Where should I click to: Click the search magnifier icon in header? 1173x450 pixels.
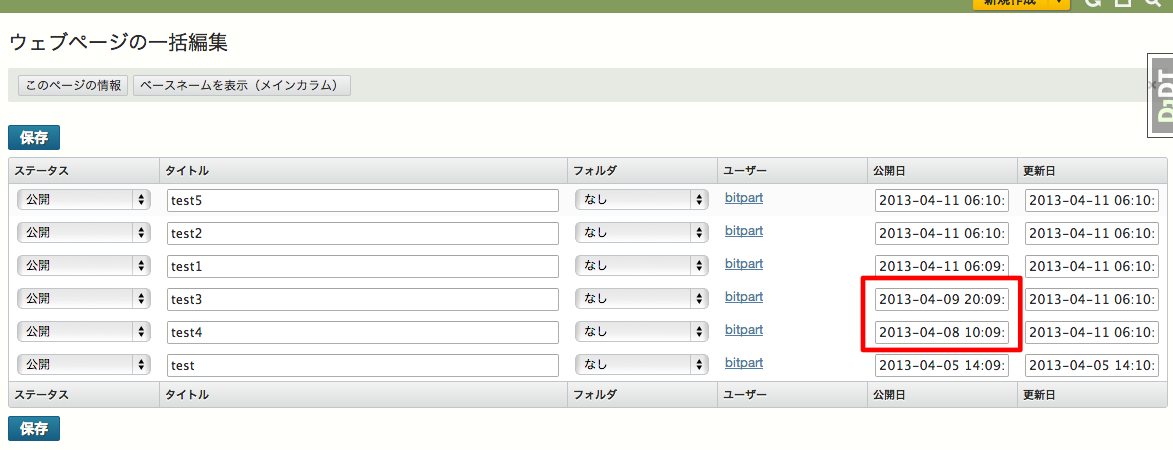pos(1153,3)
